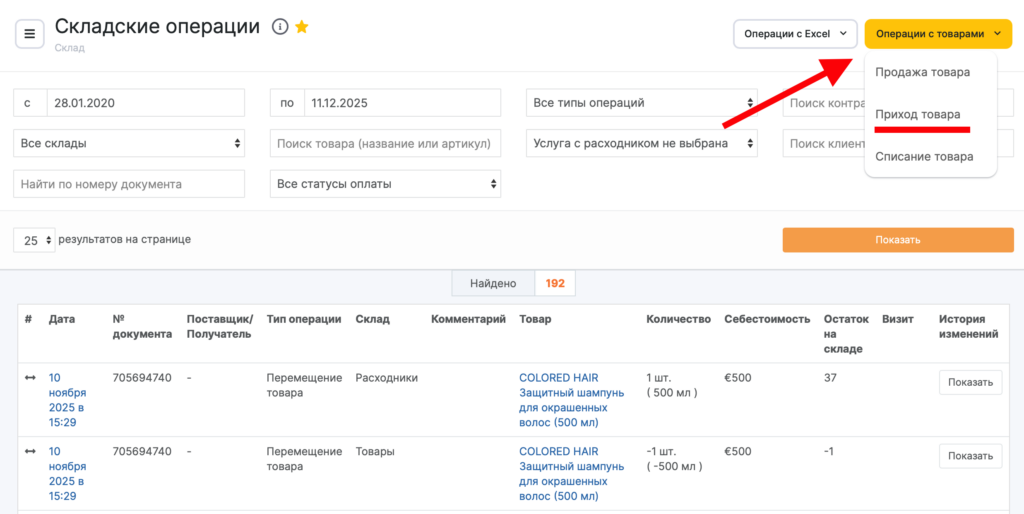Viewport: 1024px width, 514px height.
Task: Click the start date field 28.01.2020
Action: tap(147, 103)
